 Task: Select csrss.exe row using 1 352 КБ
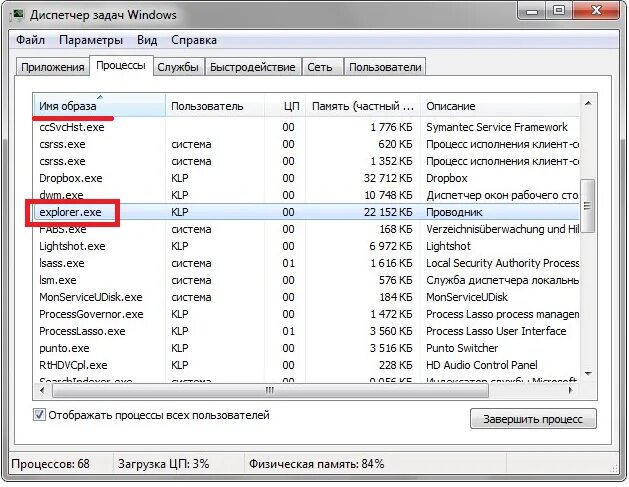pos(307,161)
